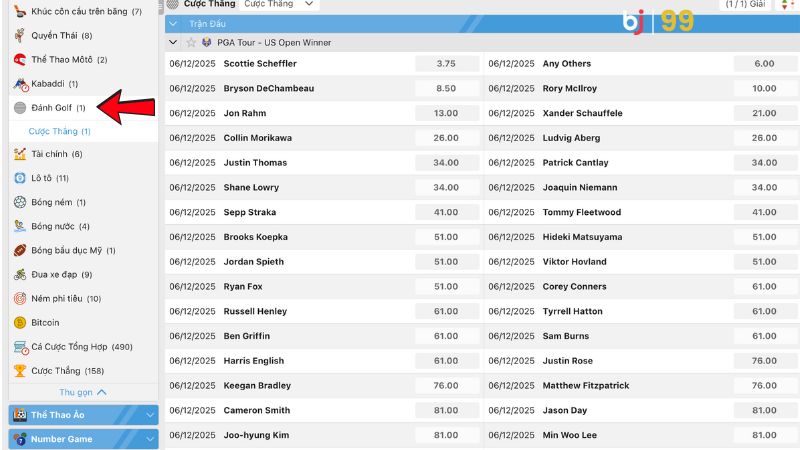This screenshot has width=800, height=450.
Task: Open the Bitcoin coin icon
Action: pyautogui.click(x=20, y=322)
